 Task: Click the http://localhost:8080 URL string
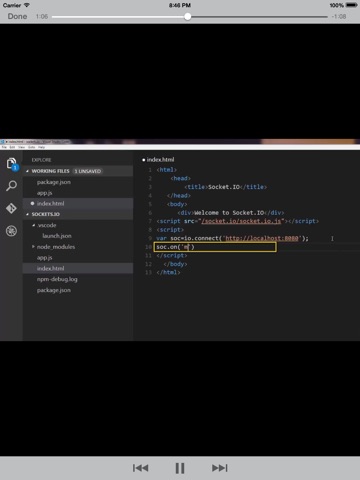point(262,238)
